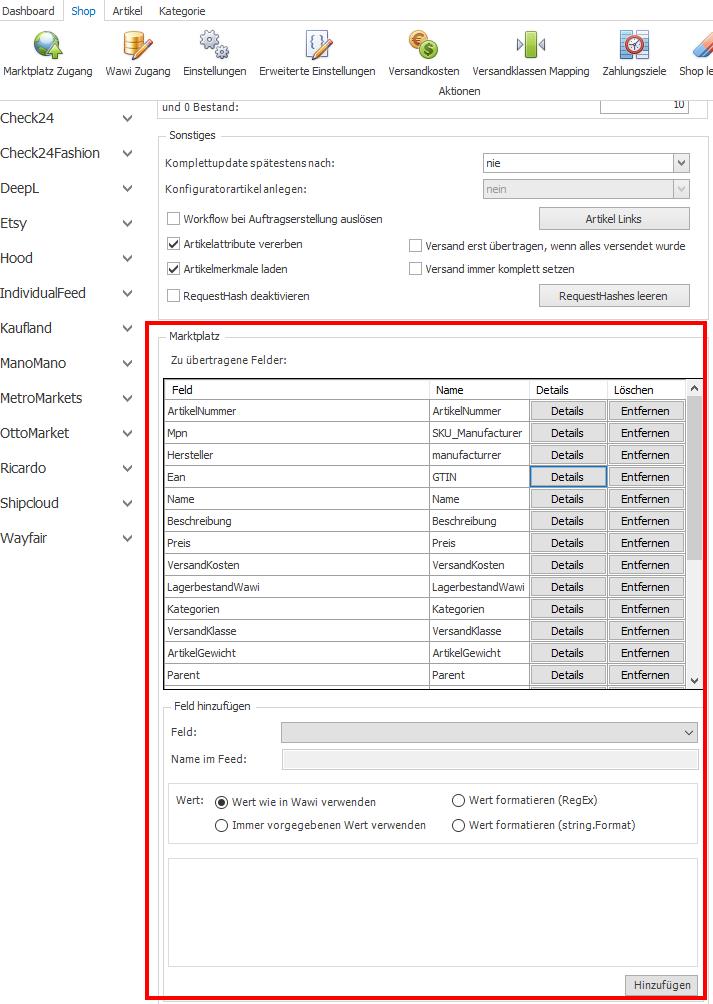This screenshot has width=713, height=1004.
Task: Open the Marktplatz Zugang icon
Action: click(x=47, y=45)
